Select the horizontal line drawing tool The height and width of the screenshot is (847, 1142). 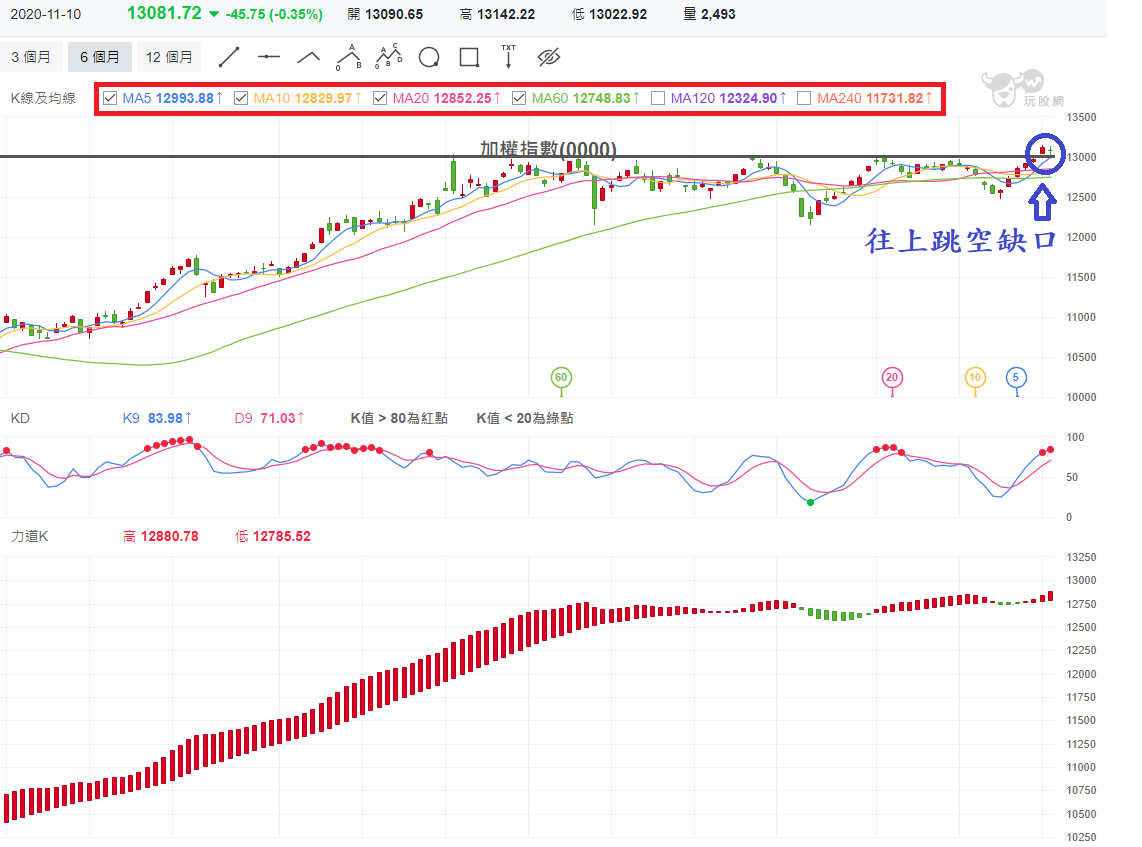point(269,57)
